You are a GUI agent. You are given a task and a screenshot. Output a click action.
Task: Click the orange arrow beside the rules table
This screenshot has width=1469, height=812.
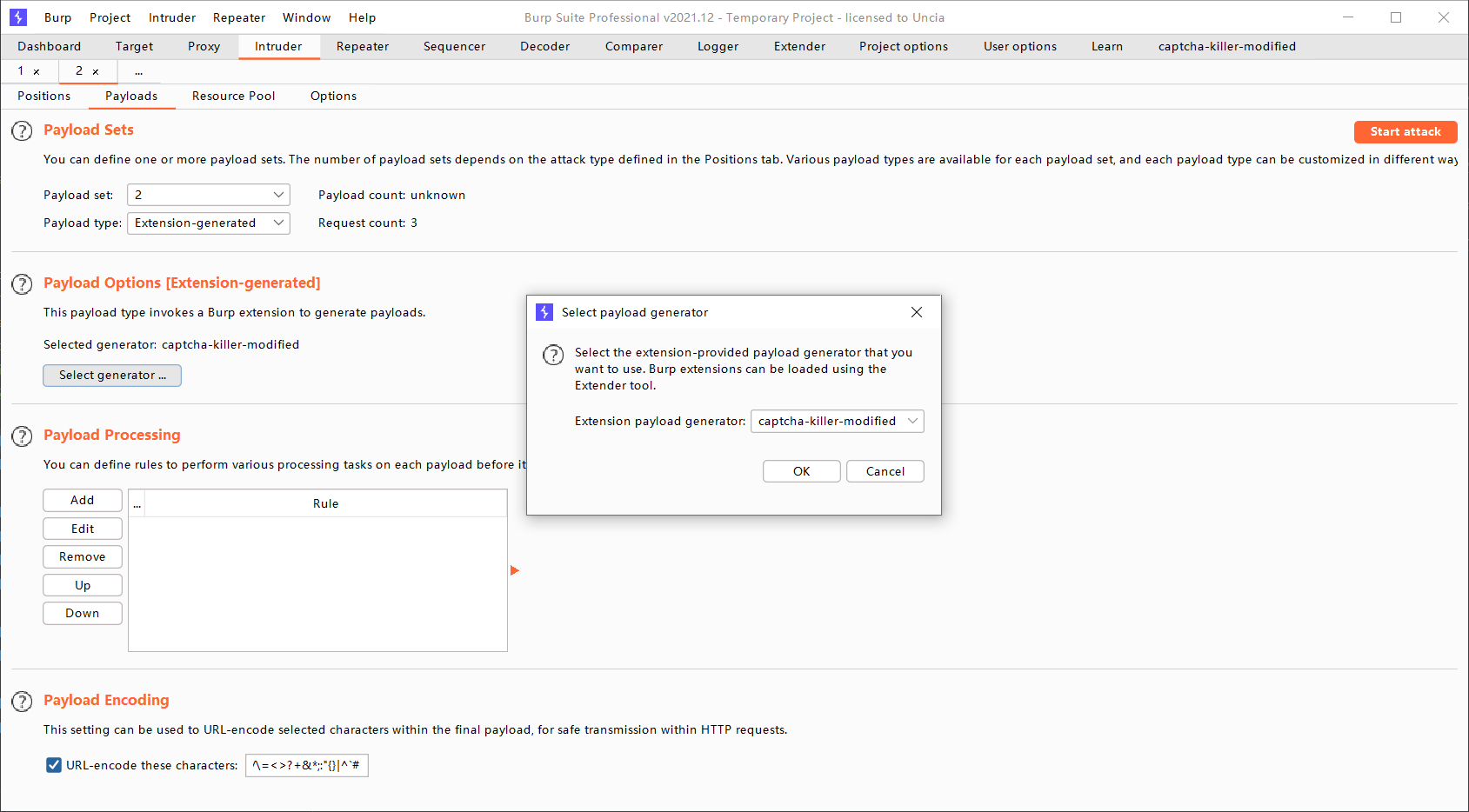pos(515,570)
